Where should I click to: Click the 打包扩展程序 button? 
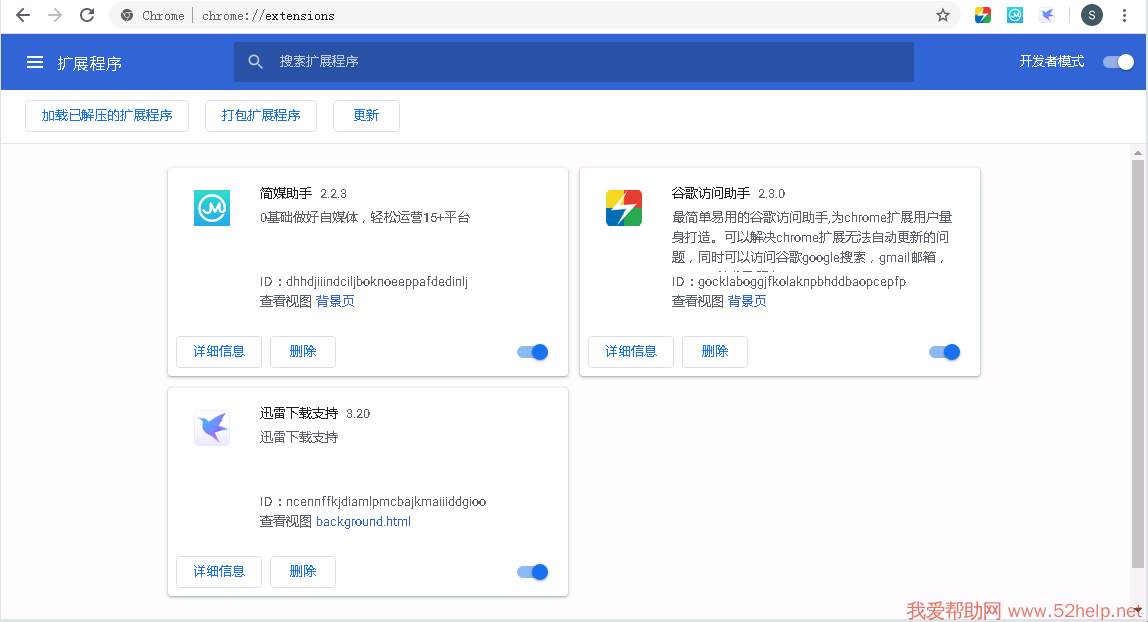(x=261, y=116)
